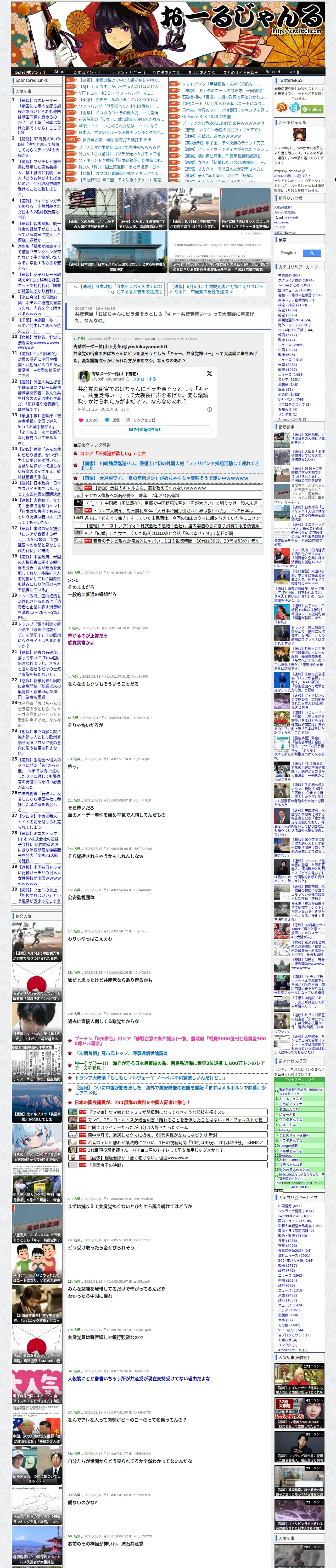Click top thumbnail 大阪ミナミ道頓堀付近でビル火災
Image resolution: width=336 pixels, height=1568 pixels.
point(142,208)
